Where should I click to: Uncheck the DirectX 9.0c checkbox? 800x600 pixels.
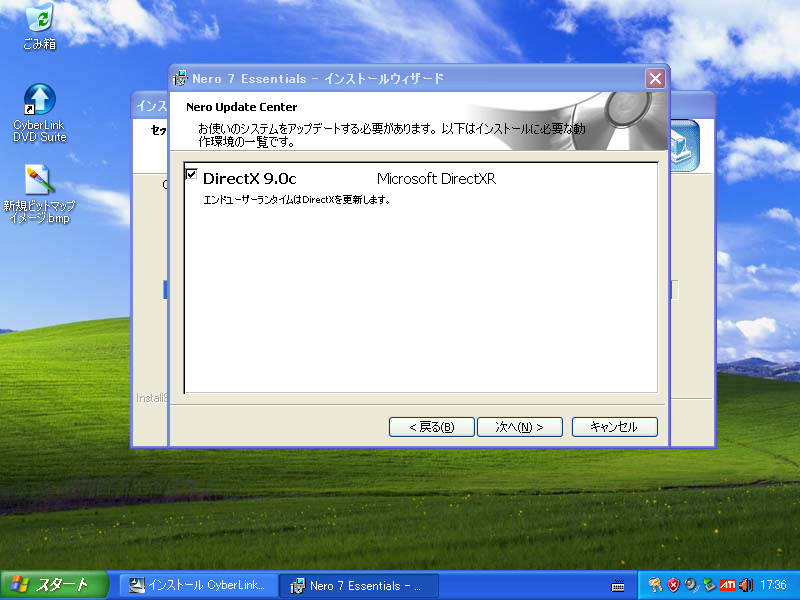191,174
